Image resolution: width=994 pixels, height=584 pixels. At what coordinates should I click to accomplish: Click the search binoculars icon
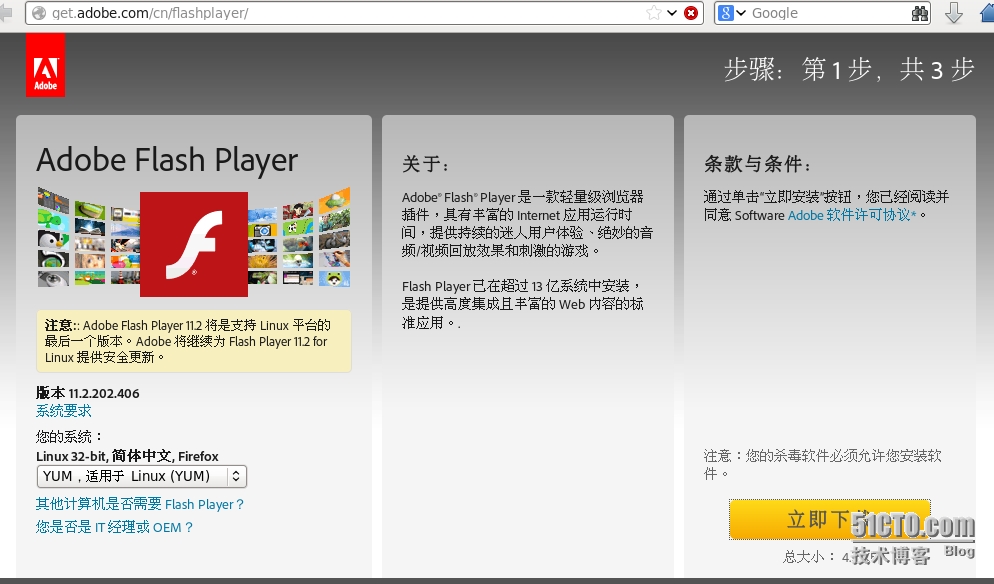pos(919,13)
